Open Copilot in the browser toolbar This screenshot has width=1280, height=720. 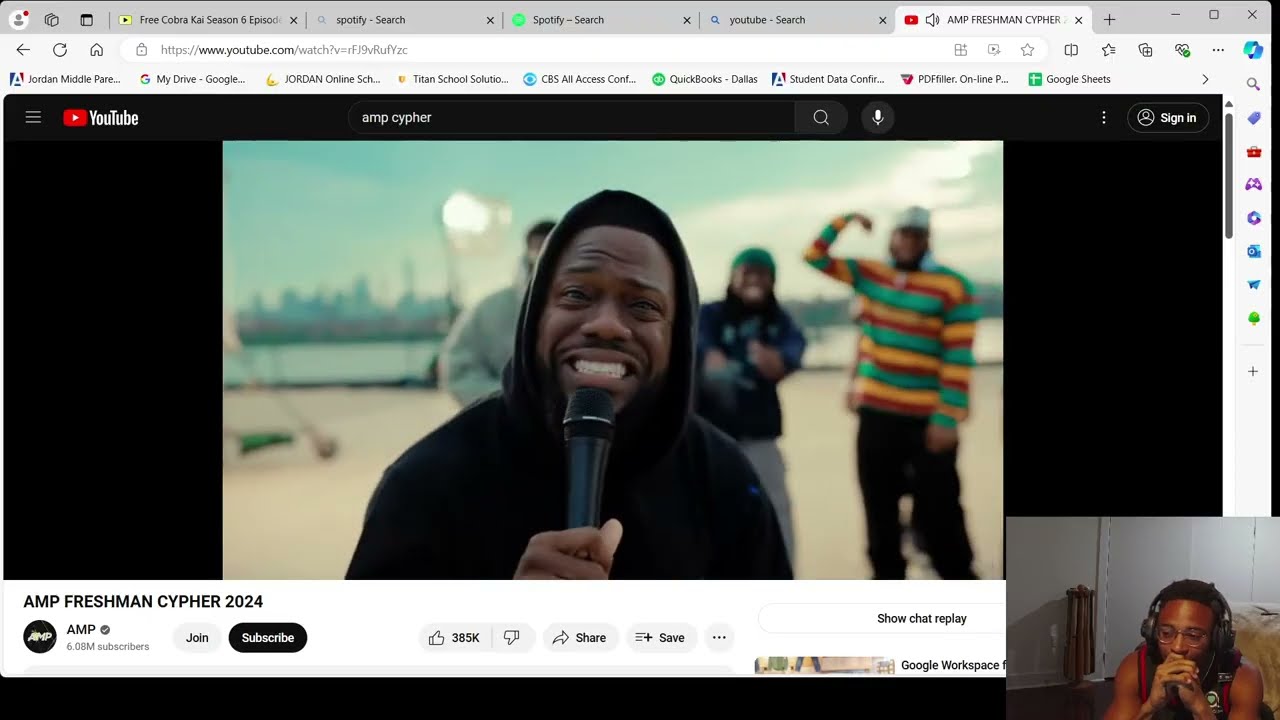point(1253,50)
